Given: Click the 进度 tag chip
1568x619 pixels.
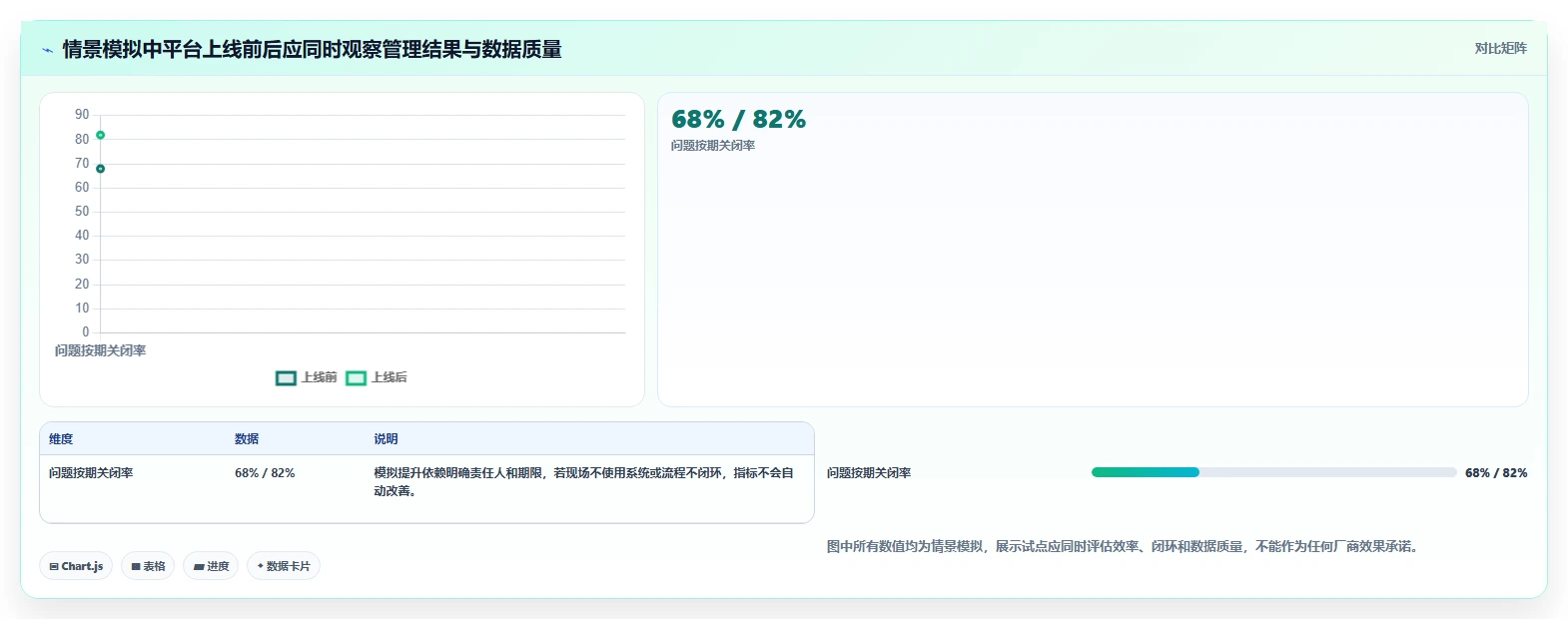Looking at the screenshot, I should (x=211, y=566).
